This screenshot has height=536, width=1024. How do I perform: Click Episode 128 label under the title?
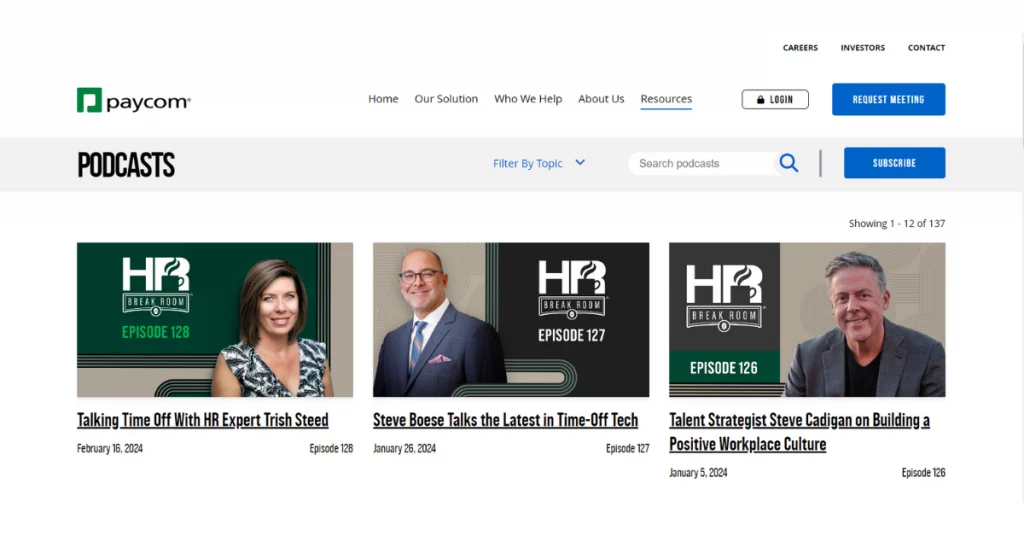(331, 449)
